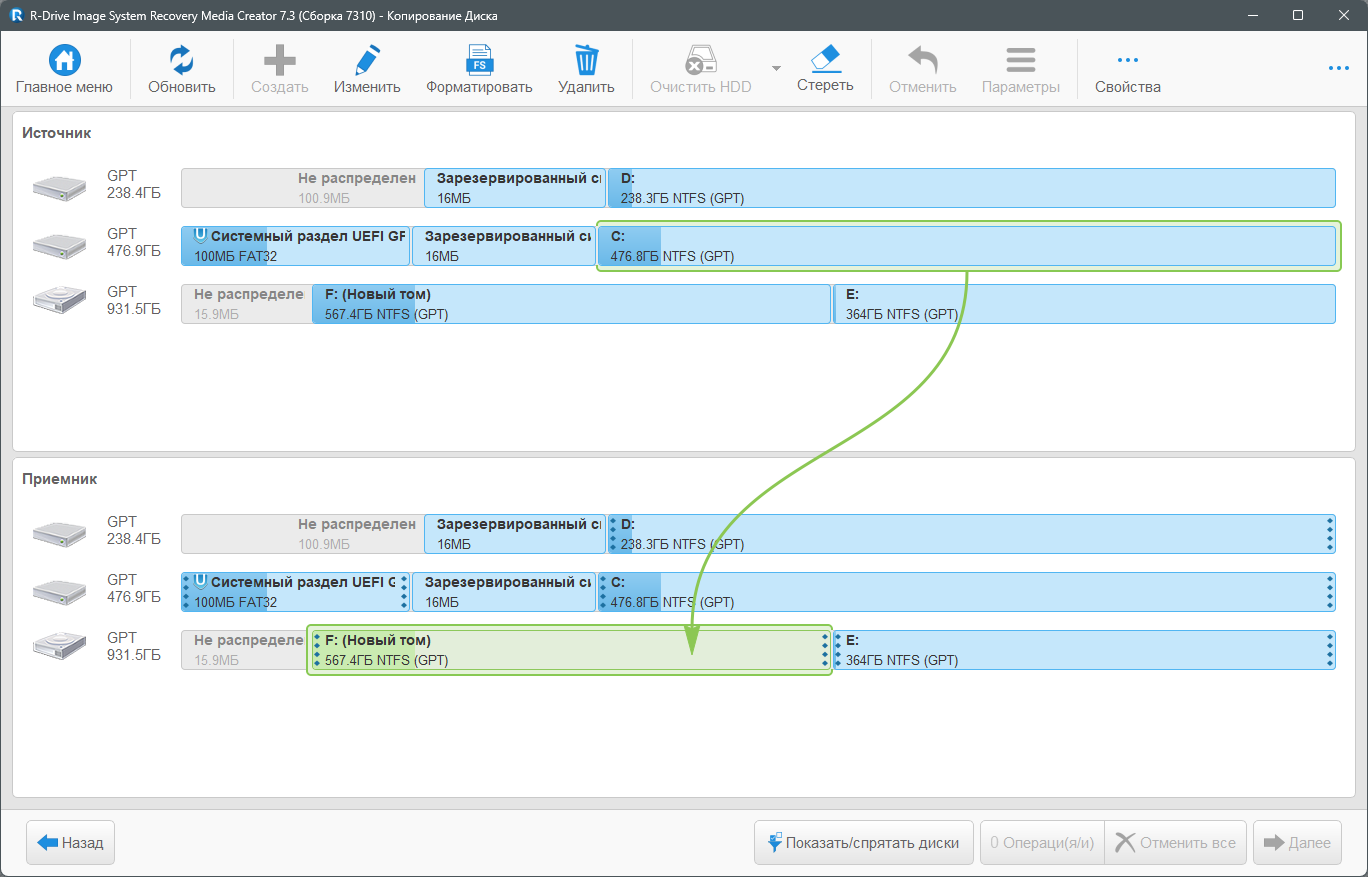
Task: Choose the Стереть eraser tool
Action: (825, 60)
